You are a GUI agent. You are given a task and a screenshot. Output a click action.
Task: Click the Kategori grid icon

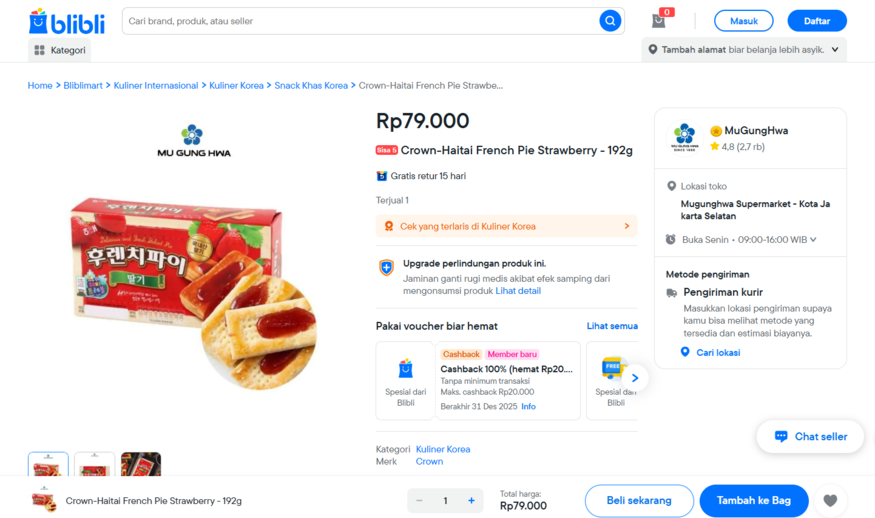39,50
